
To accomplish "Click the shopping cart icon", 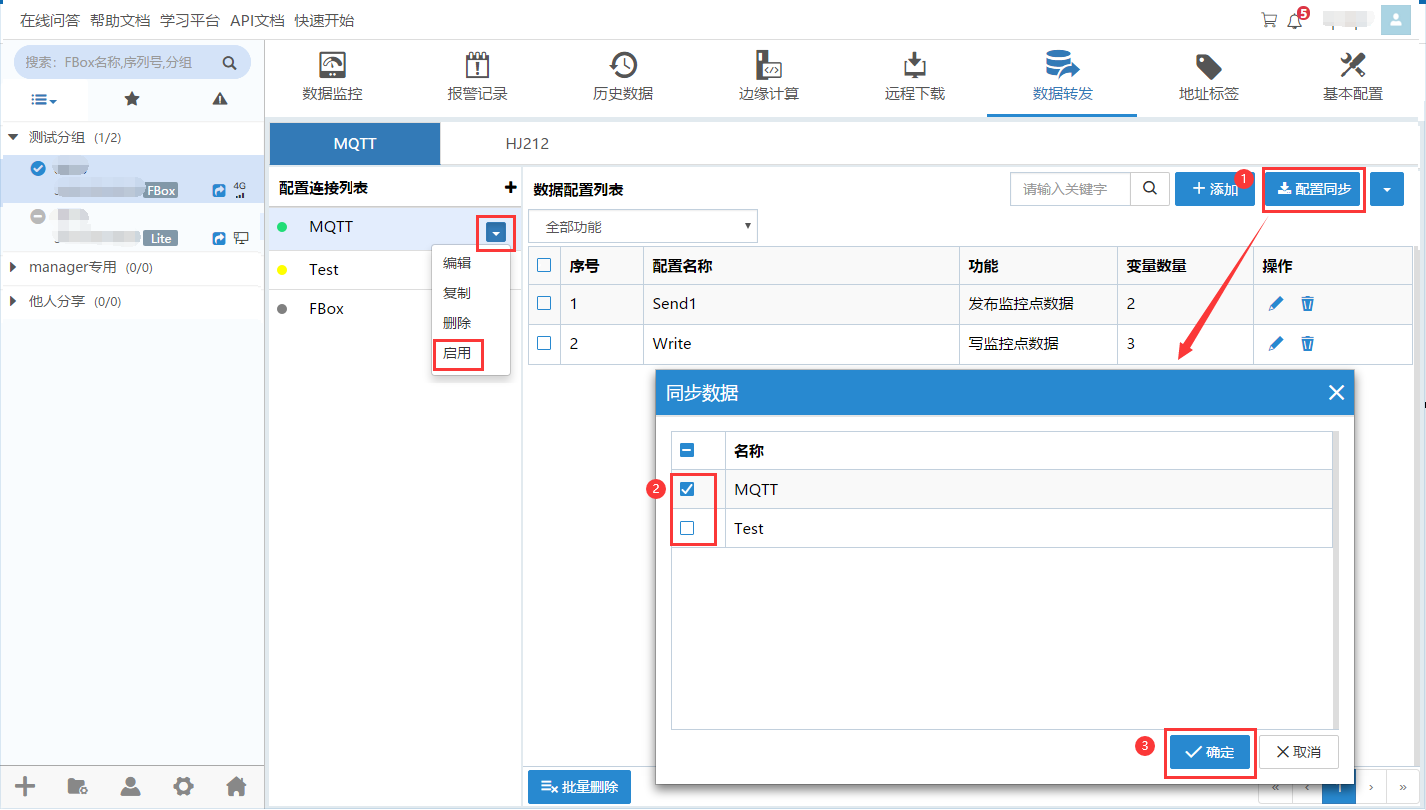I will click(x=1269, y=20).
